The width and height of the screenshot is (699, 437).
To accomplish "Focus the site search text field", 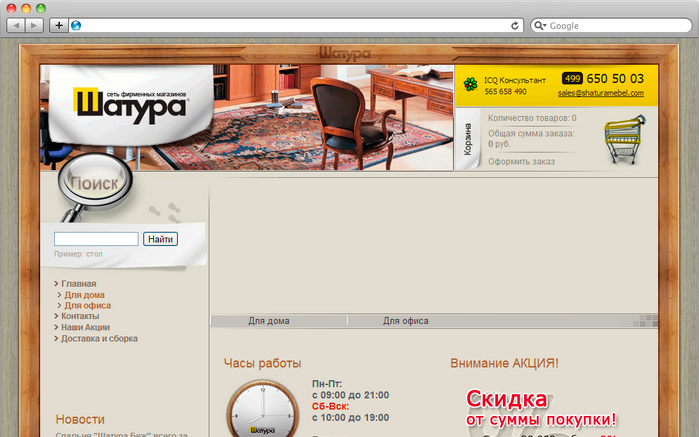I will [x=96, y=239].
